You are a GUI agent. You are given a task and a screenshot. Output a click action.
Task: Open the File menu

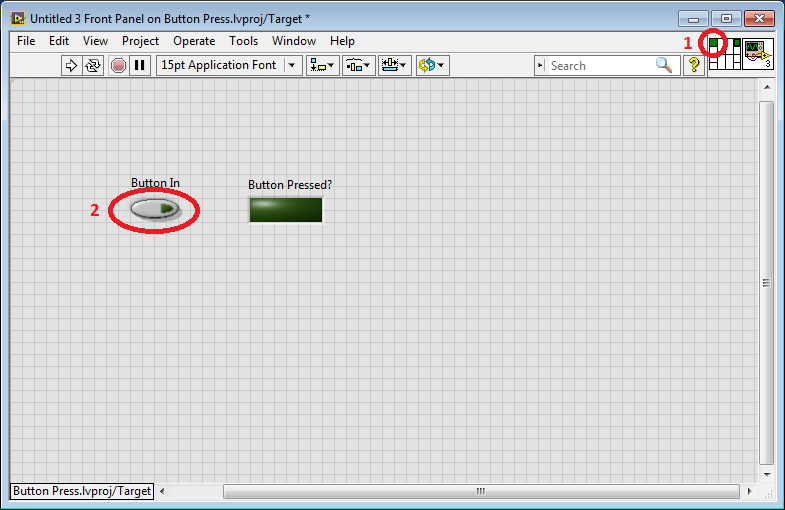tap(26, 41)
